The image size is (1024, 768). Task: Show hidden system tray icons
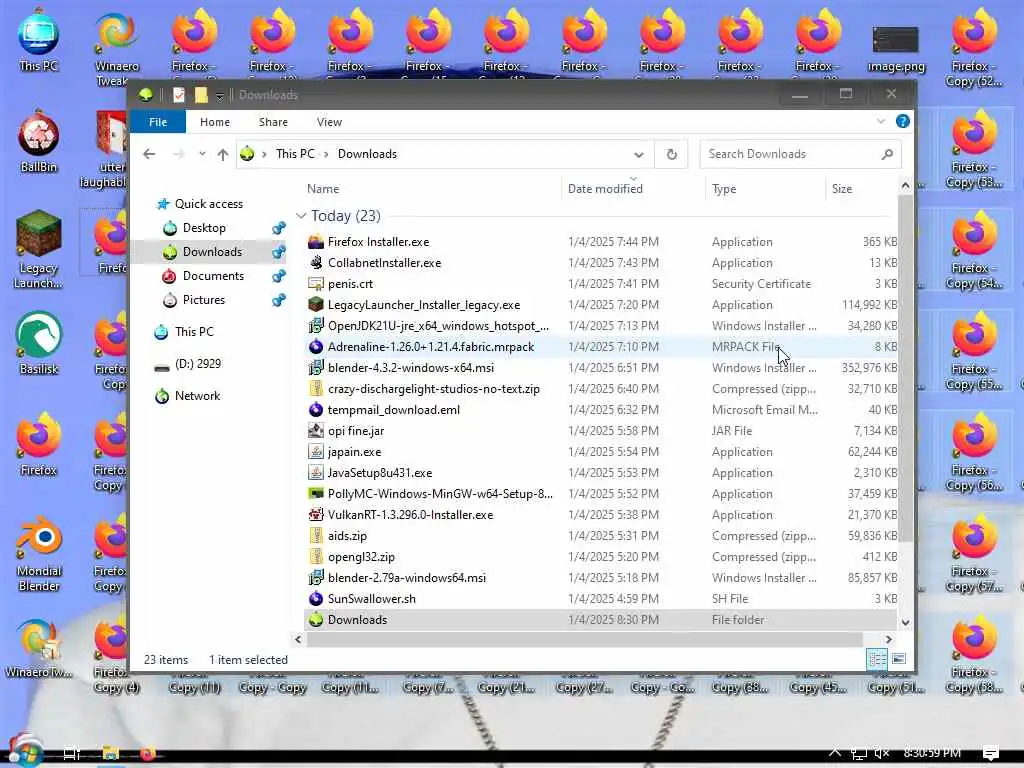[x=835, y=752]
